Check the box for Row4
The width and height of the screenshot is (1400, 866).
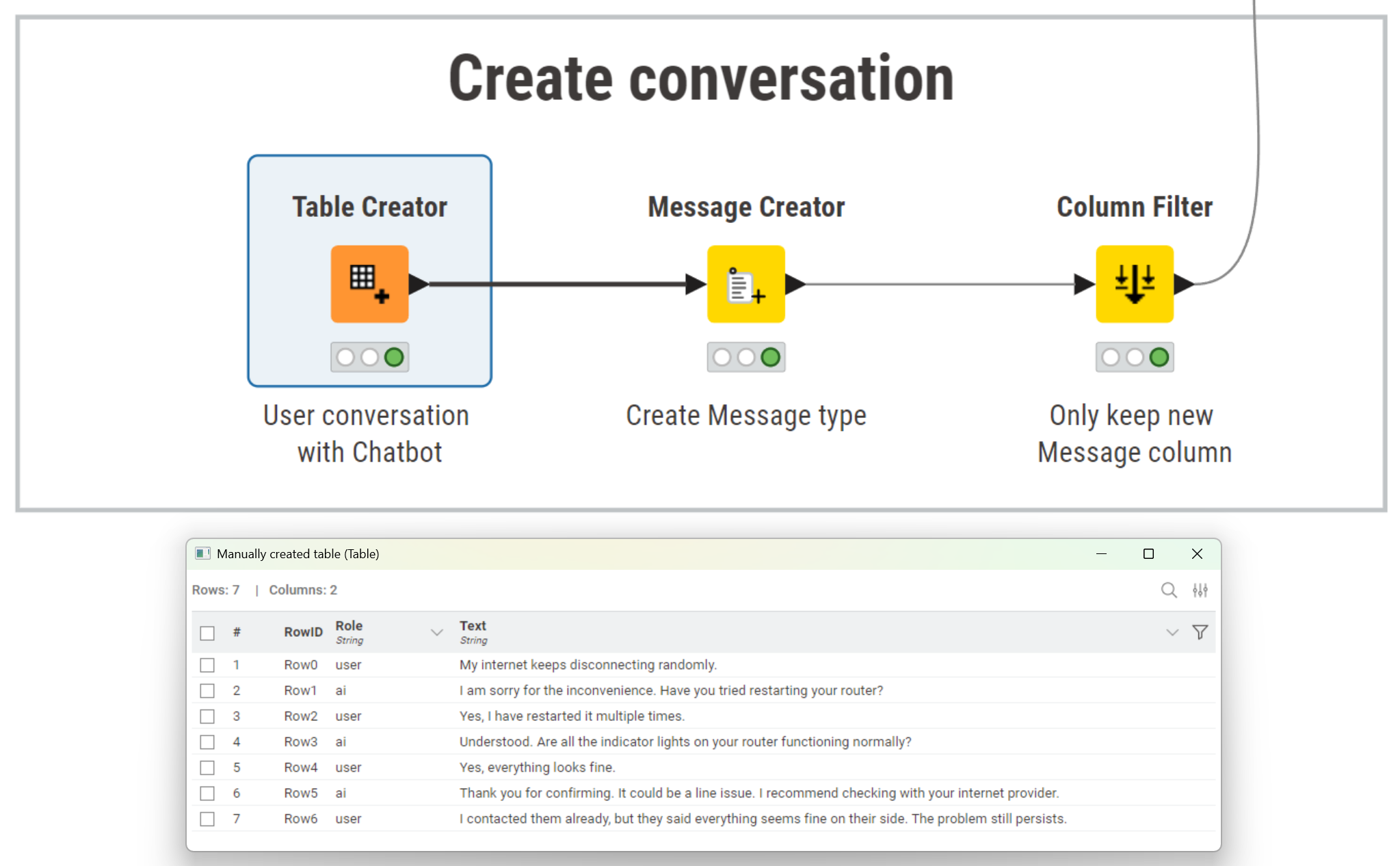pos(207,767)
